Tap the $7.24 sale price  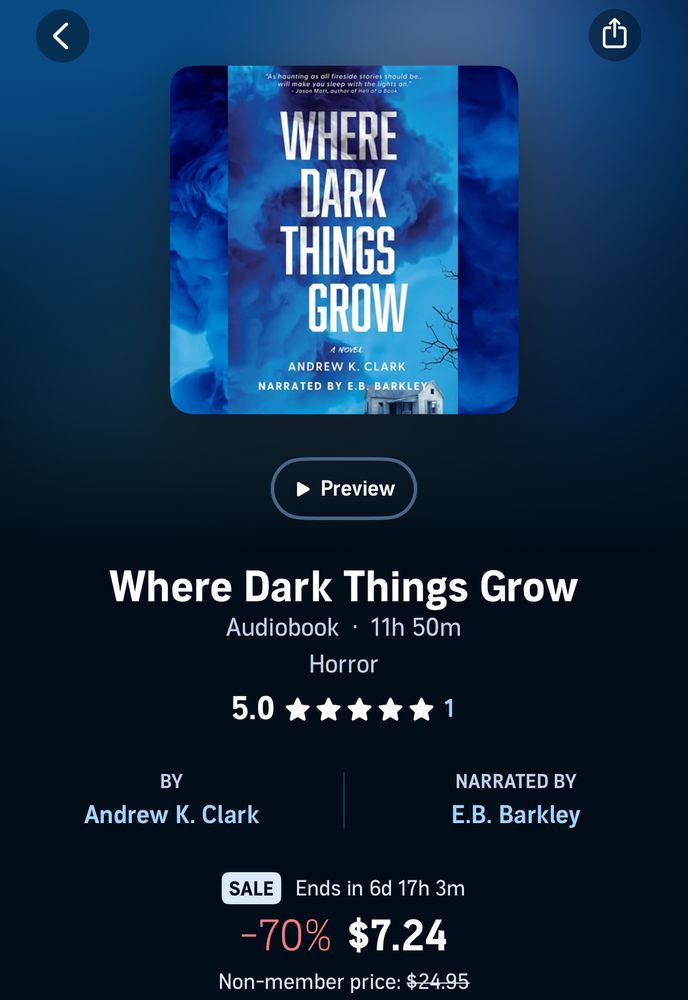tap(397, 936)
